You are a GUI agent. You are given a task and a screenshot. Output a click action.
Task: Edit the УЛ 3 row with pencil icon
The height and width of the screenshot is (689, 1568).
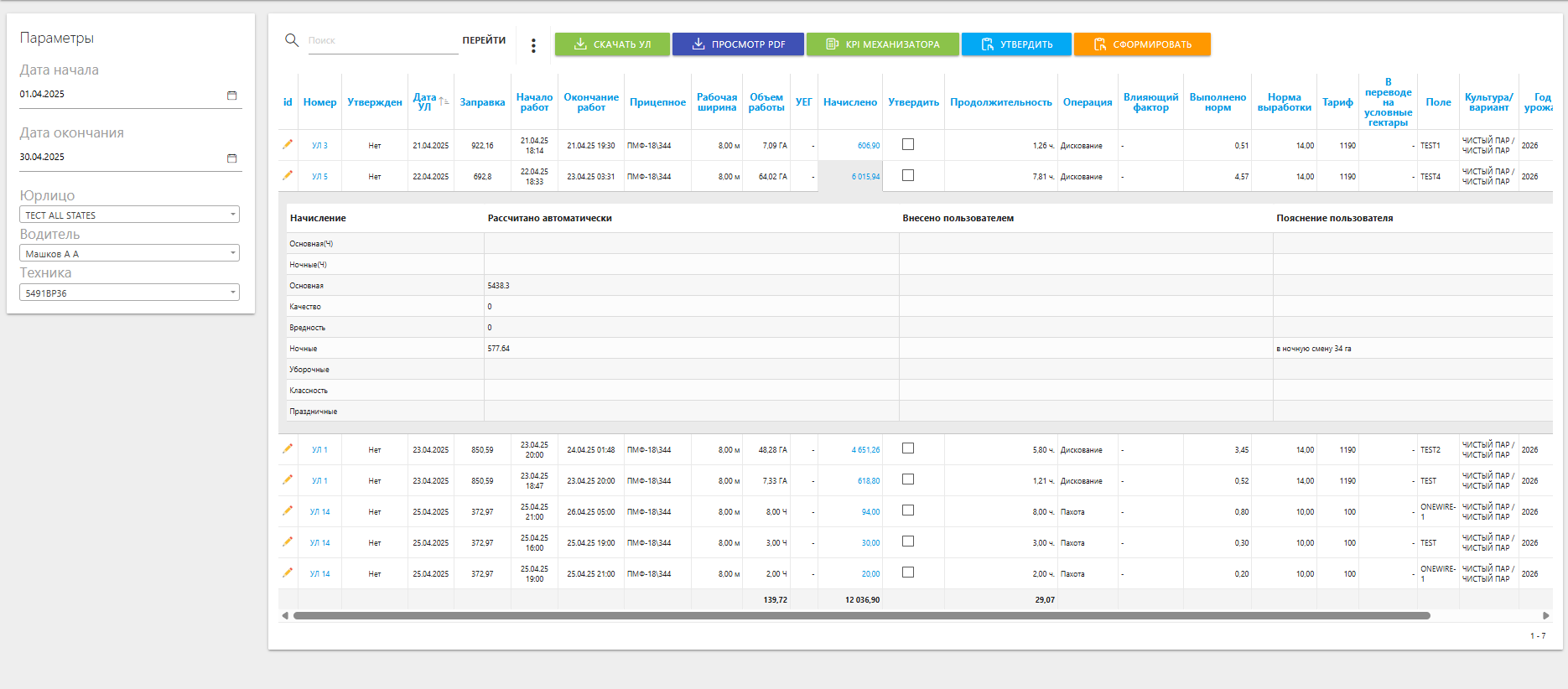[x=288, y=144]
